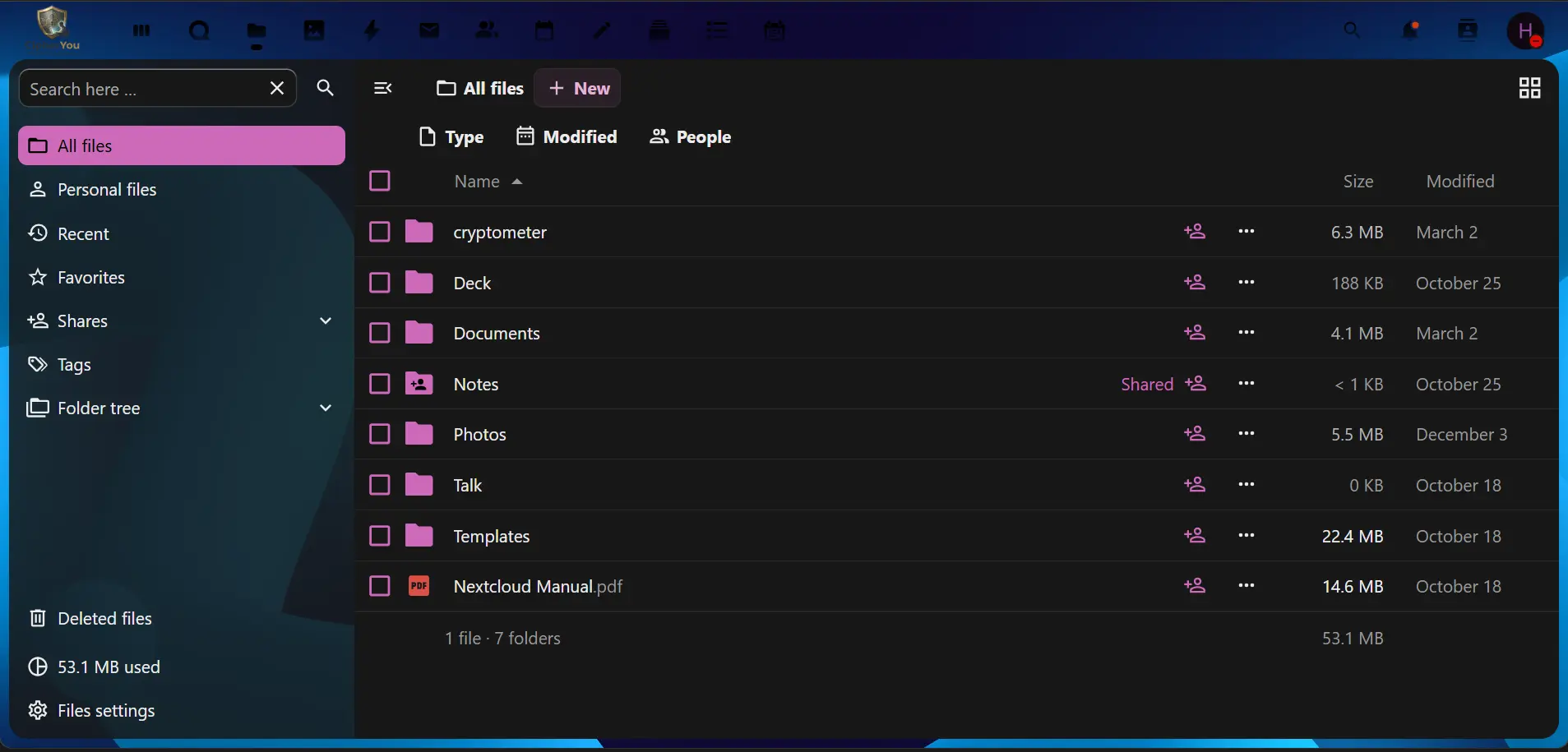
Task: Open the contacts menu in header
Action: point(1468,31)
